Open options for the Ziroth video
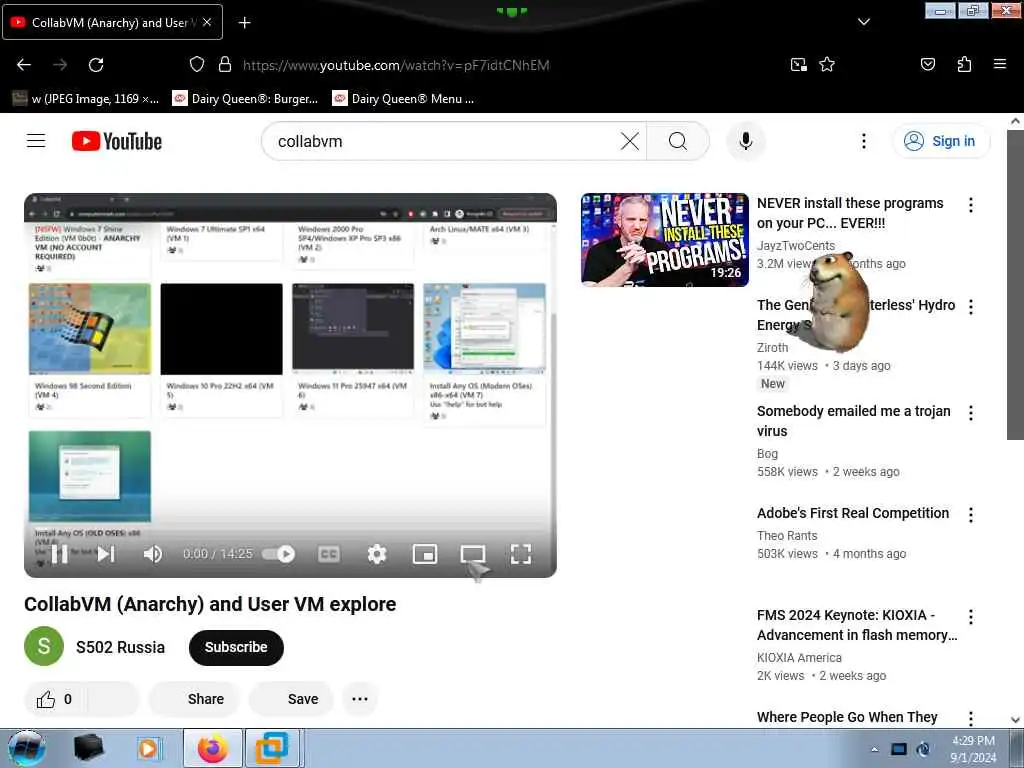This screenshot has width=1024, height=768. coord(970,307)
